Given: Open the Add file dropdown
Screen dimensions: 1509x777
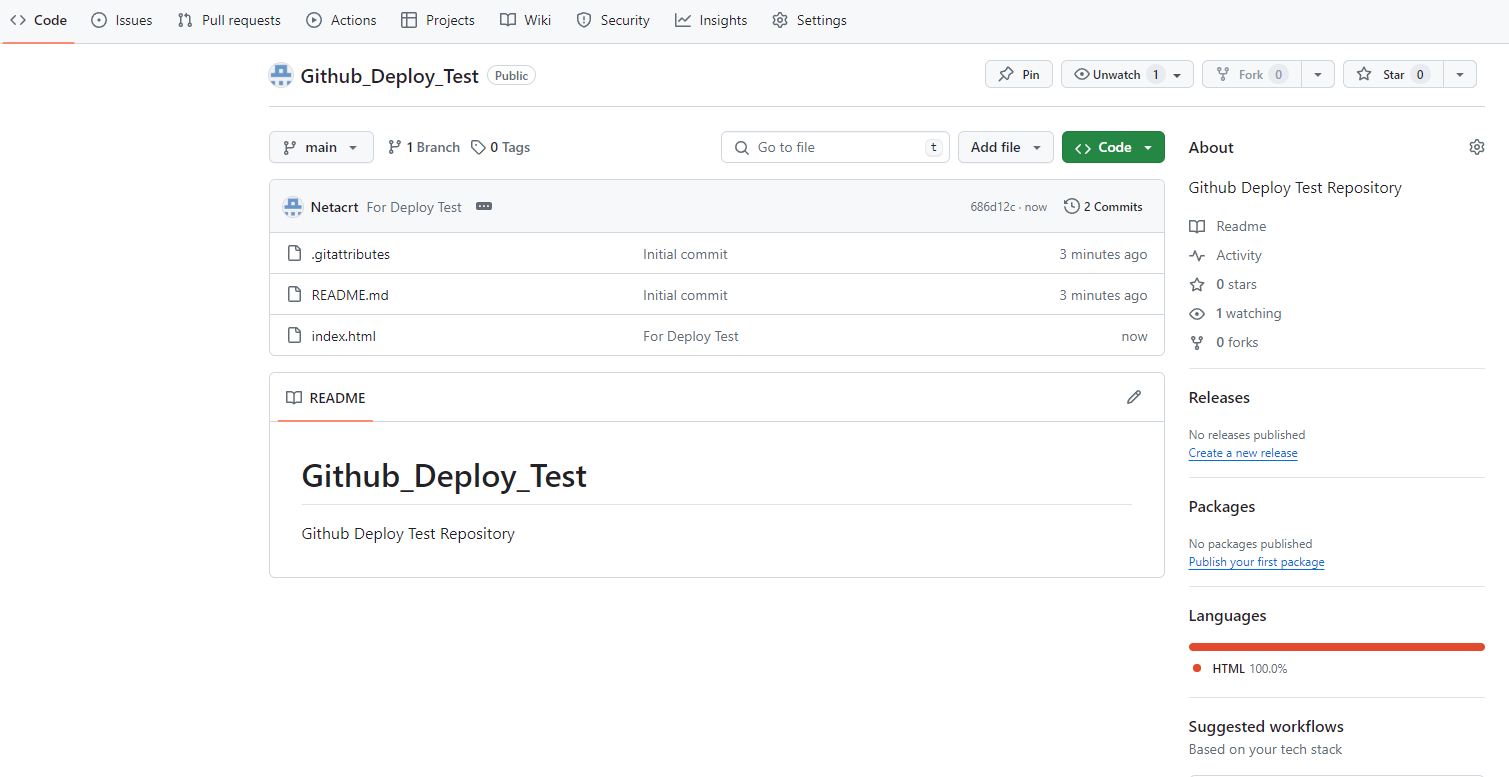Looking at the screenshot, I should click(x=1005, y=146).
